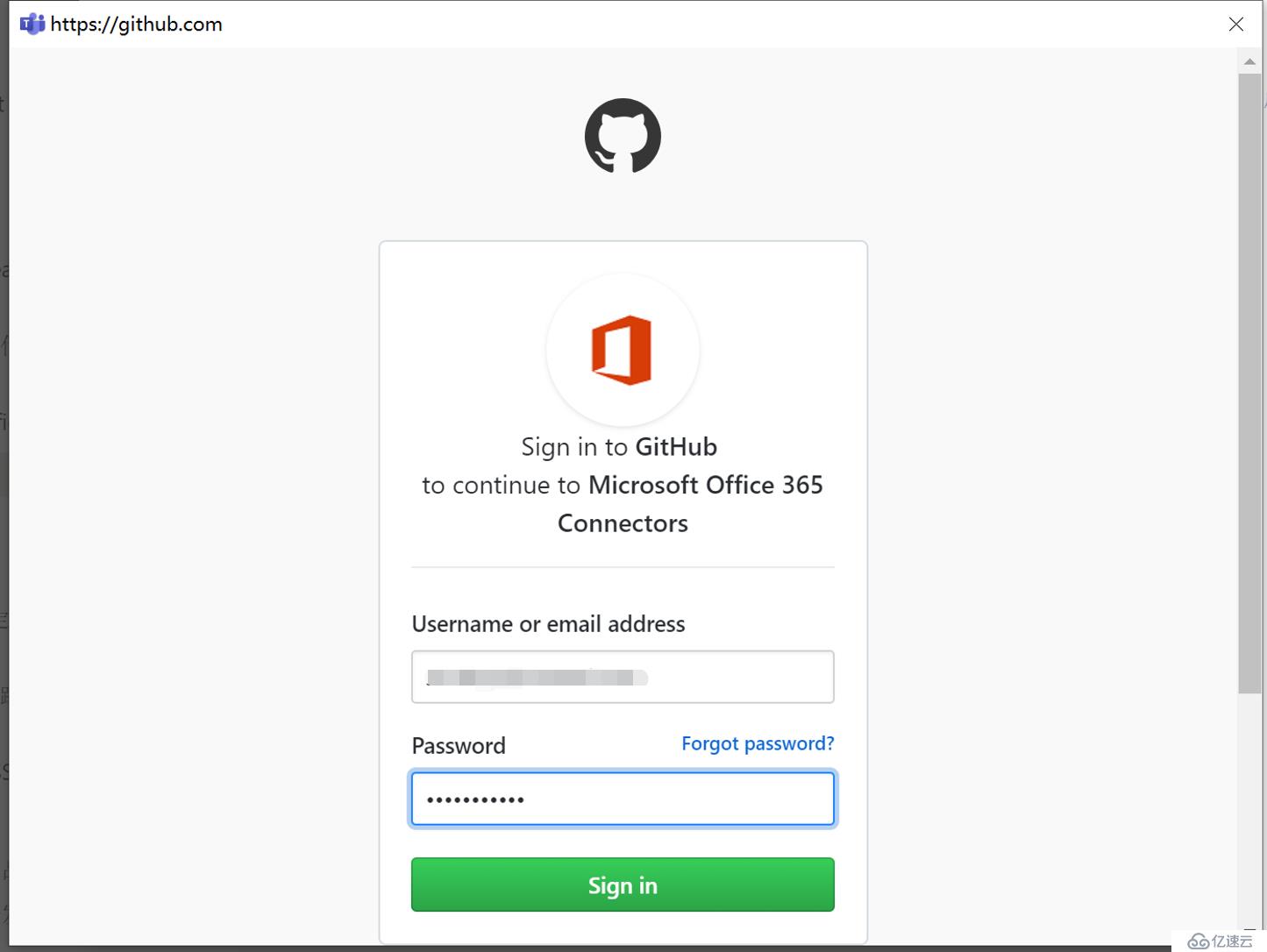Click the scrollbar up arrow
Image resolution: width=1267 pixels, height=952 pixels.
click(1249, 61)
